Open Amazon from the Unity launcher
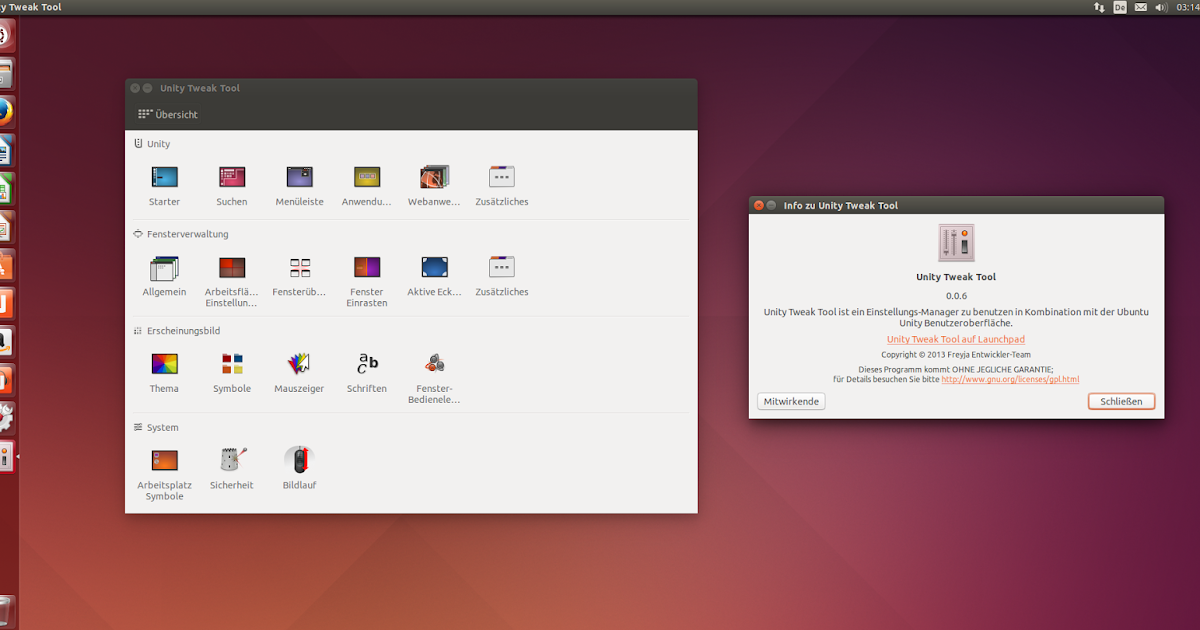1200x630 pixels. (5, 341)
